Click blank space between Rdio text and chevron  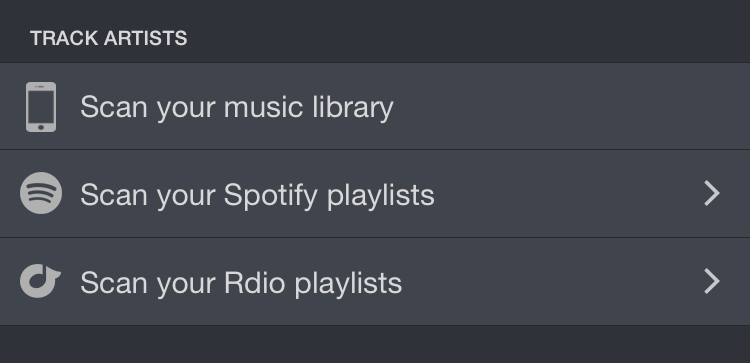552,281
